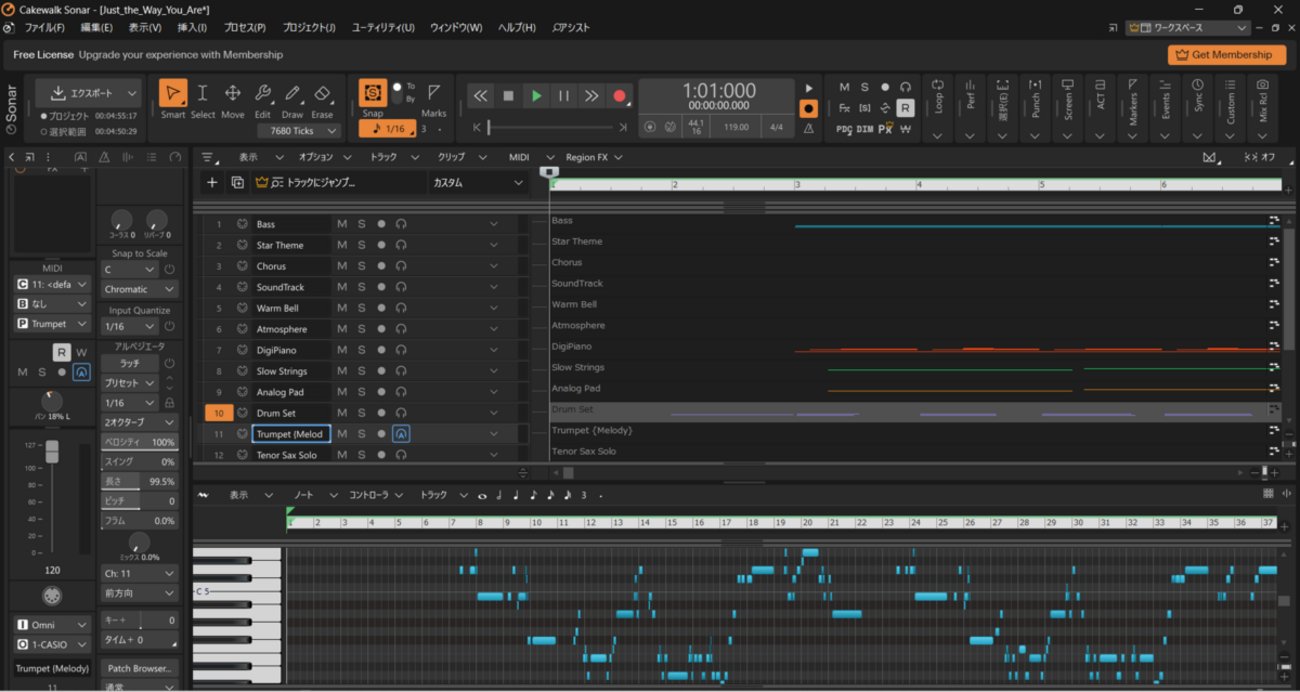Toggle input echo on Trumpet (Melody) track
Screen dimensions: 1300x692
401,434
